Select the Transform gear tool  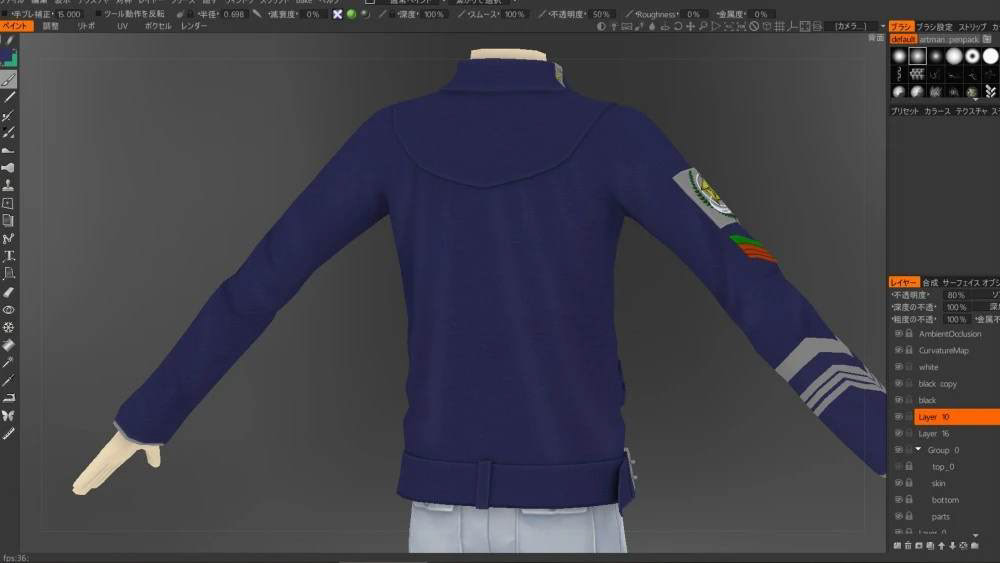(x=8, y=327)
